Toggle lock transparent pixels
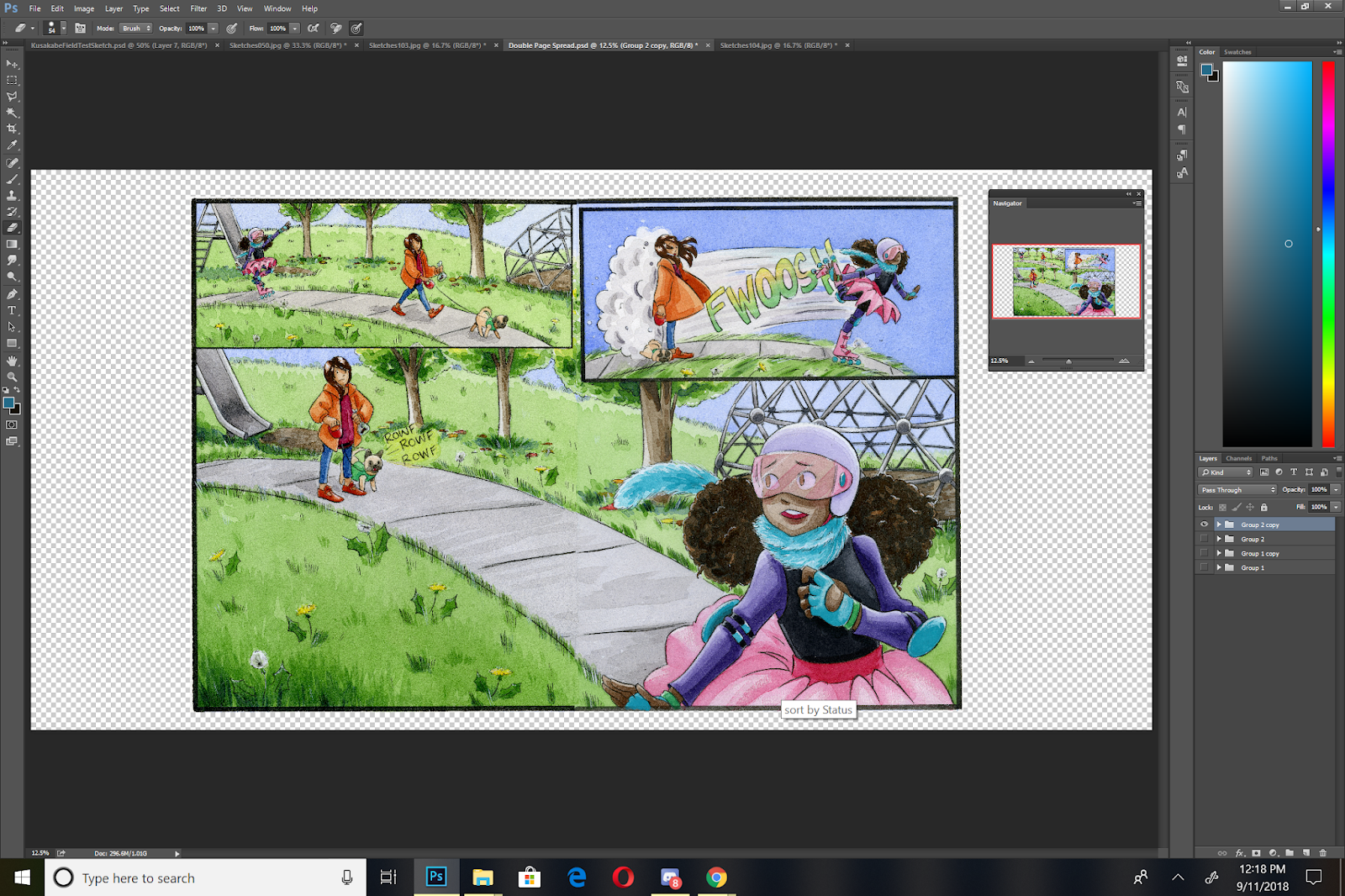 1223,507
